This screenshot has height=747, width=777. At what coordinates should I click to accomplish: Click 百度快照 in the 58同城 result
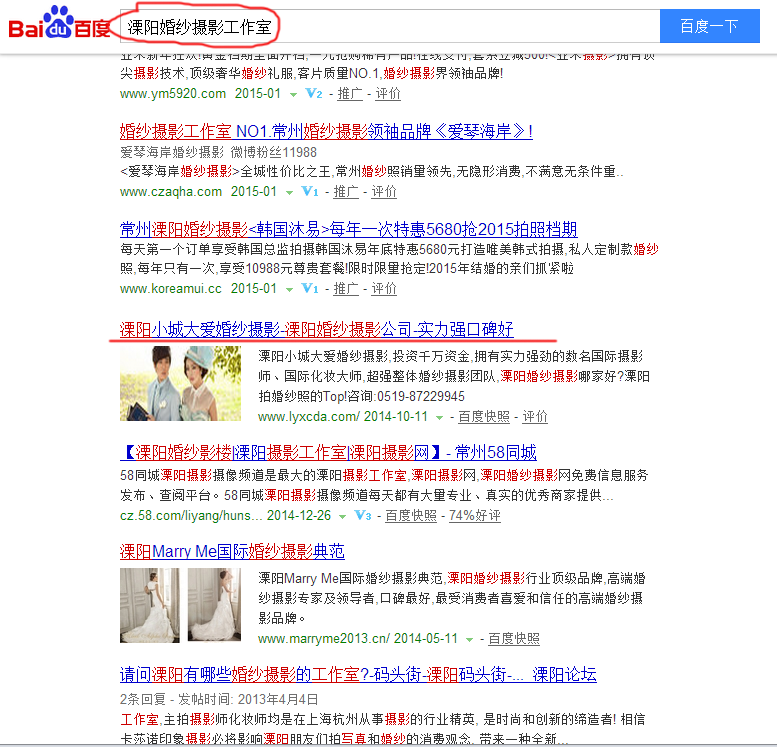411,516
